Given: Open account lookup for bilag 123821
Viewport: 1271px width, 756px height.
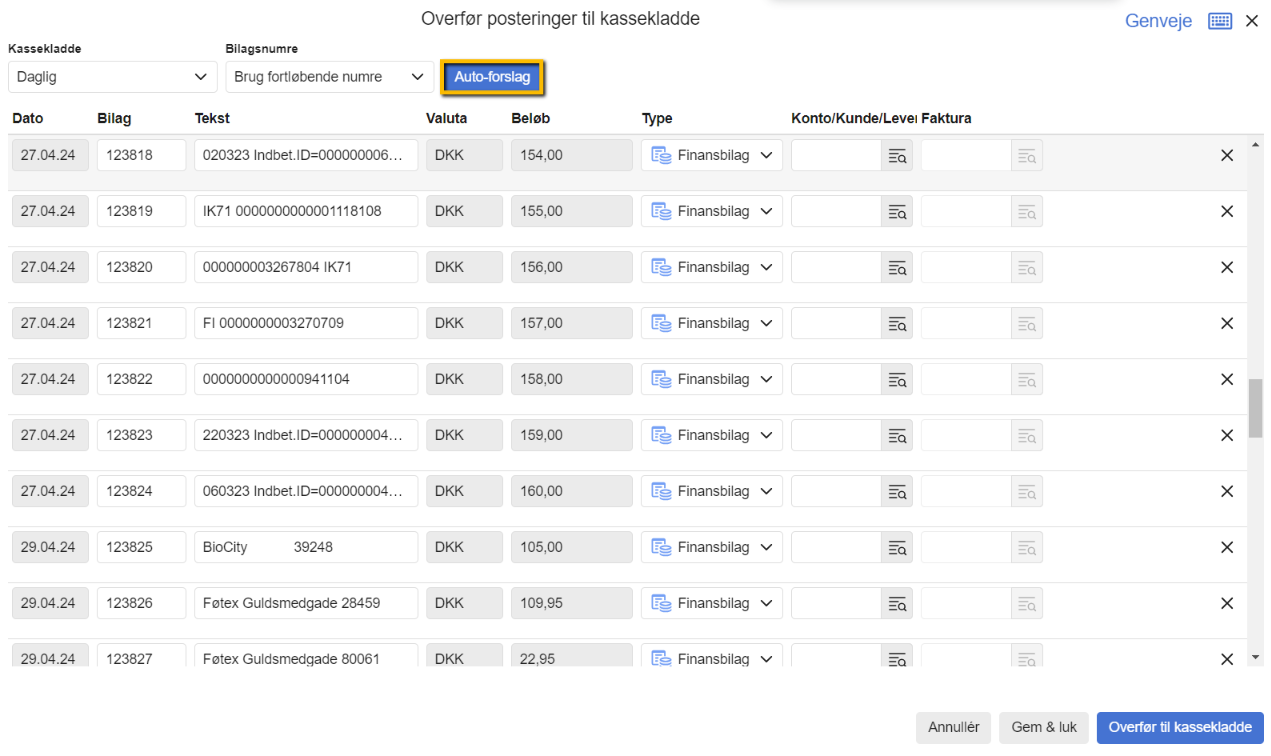Looking at the screenshot, I should click(897, 324).
